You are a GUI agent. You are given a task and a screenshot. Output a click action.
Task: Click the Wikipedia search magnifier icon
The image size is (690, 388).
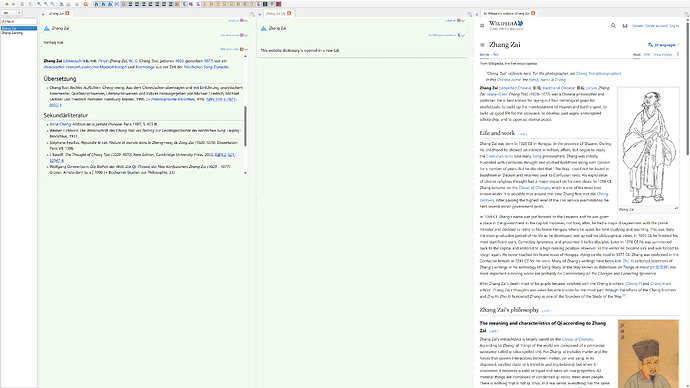613,26
